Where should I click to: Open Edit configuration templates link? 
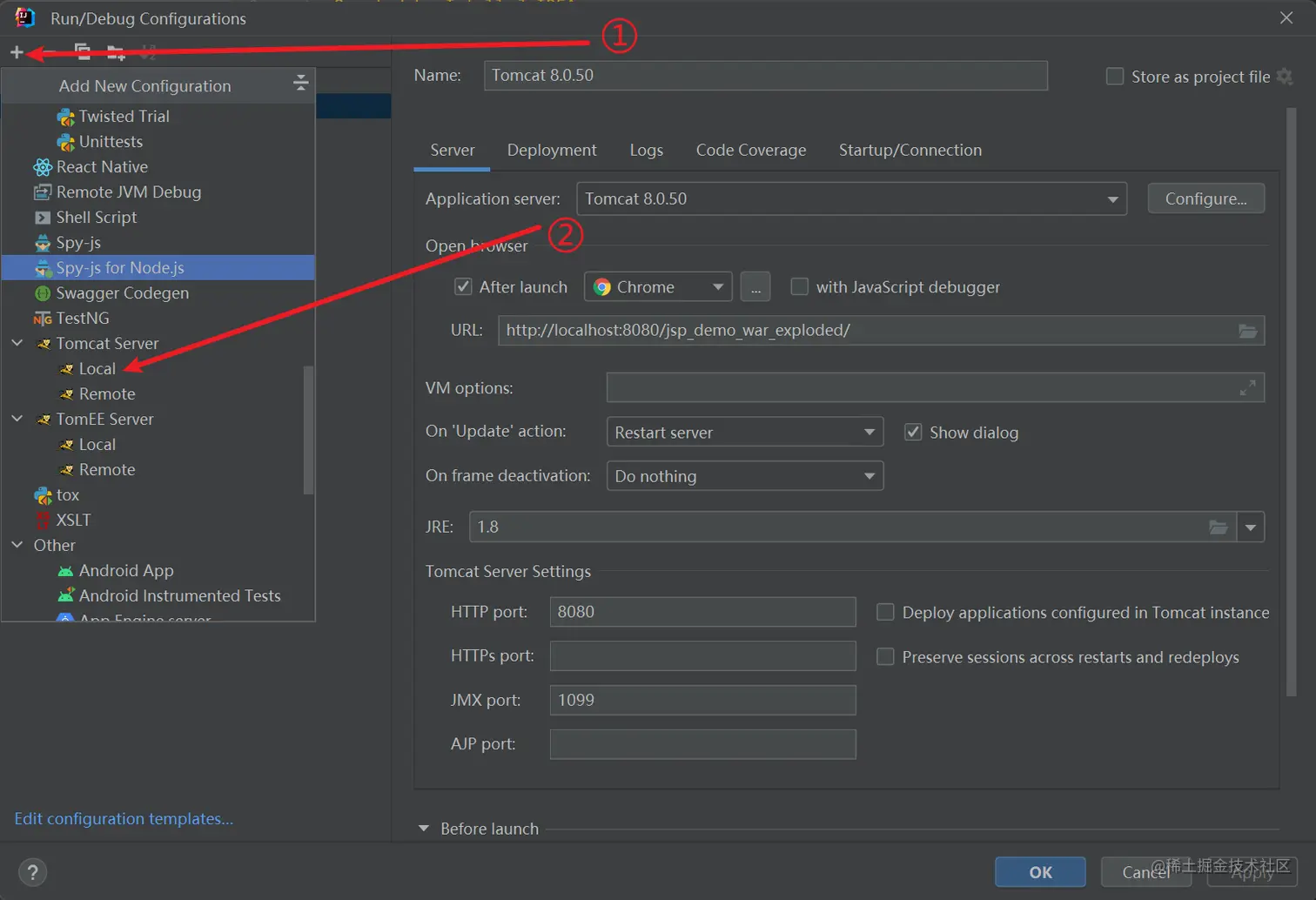pos(124,819)
